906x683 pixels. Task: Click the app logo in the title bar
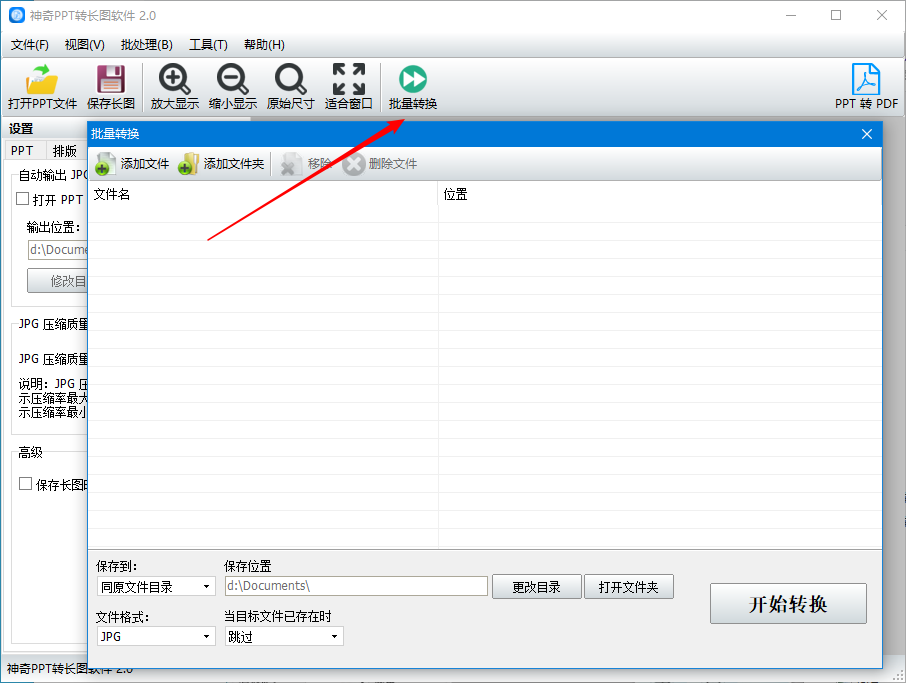click(x=16, y=15)
